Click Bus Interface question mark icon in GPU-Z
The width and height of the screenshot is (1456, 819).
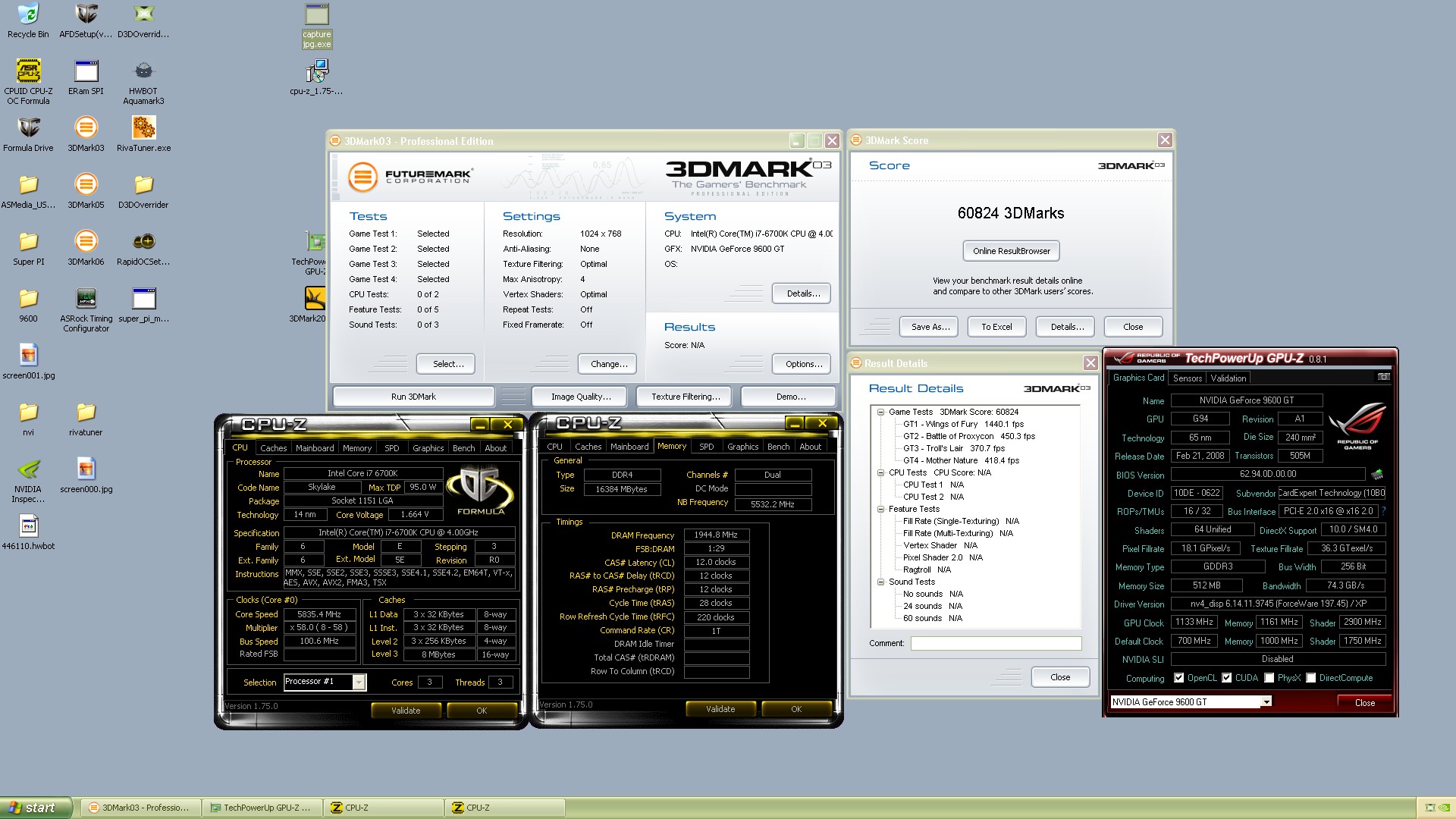(x=1383, y=511)
